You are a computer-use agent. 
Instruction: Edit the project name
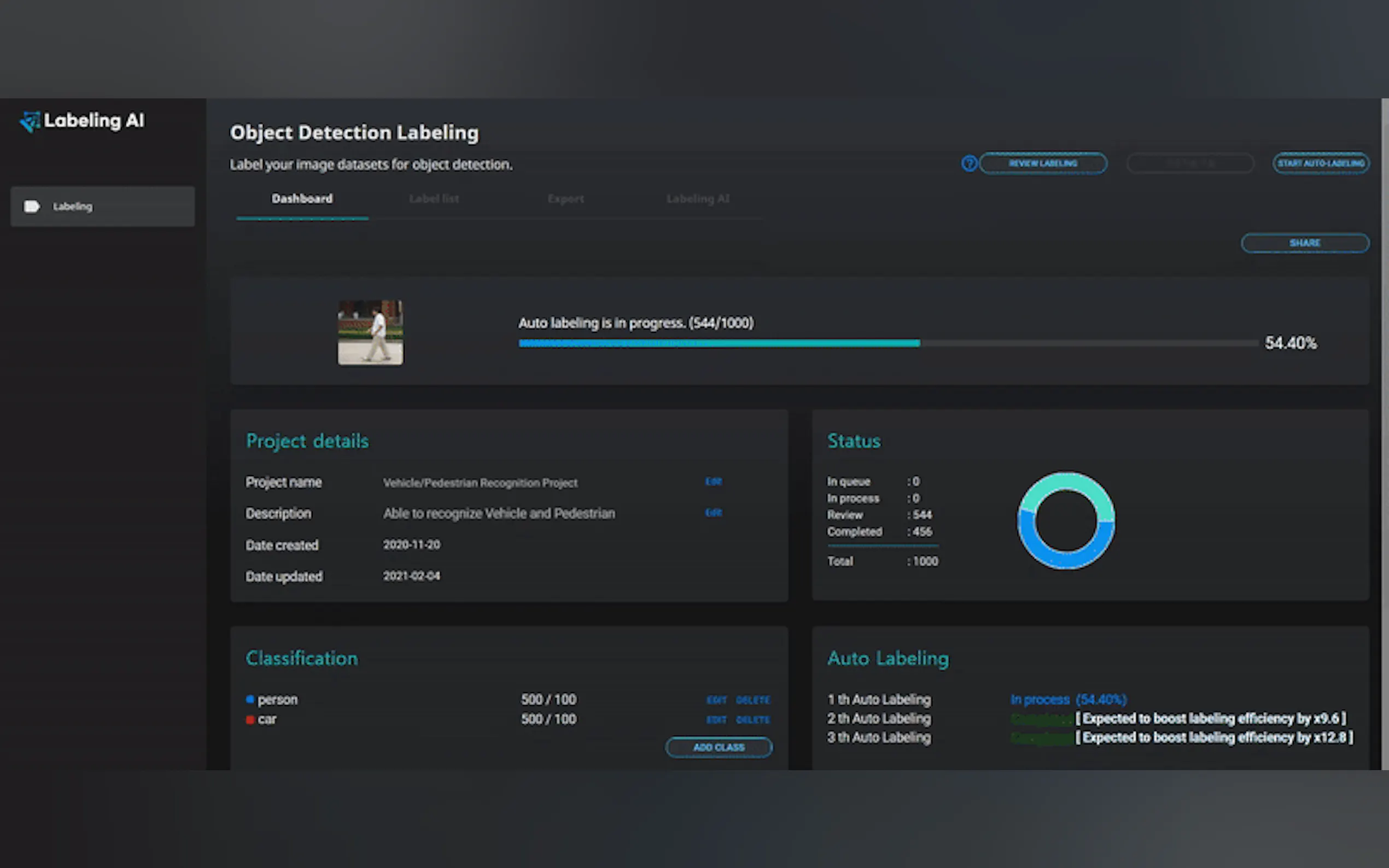tap(713, 481)
